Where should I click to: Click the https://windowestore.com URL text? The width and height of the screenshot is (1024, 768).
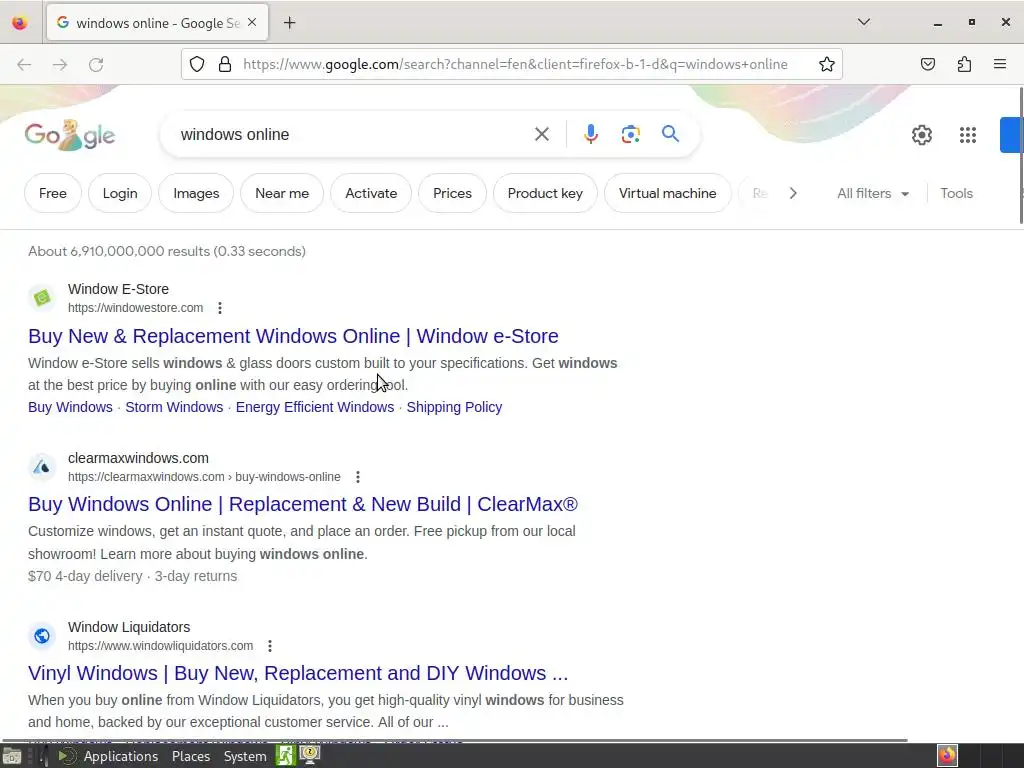135,308
